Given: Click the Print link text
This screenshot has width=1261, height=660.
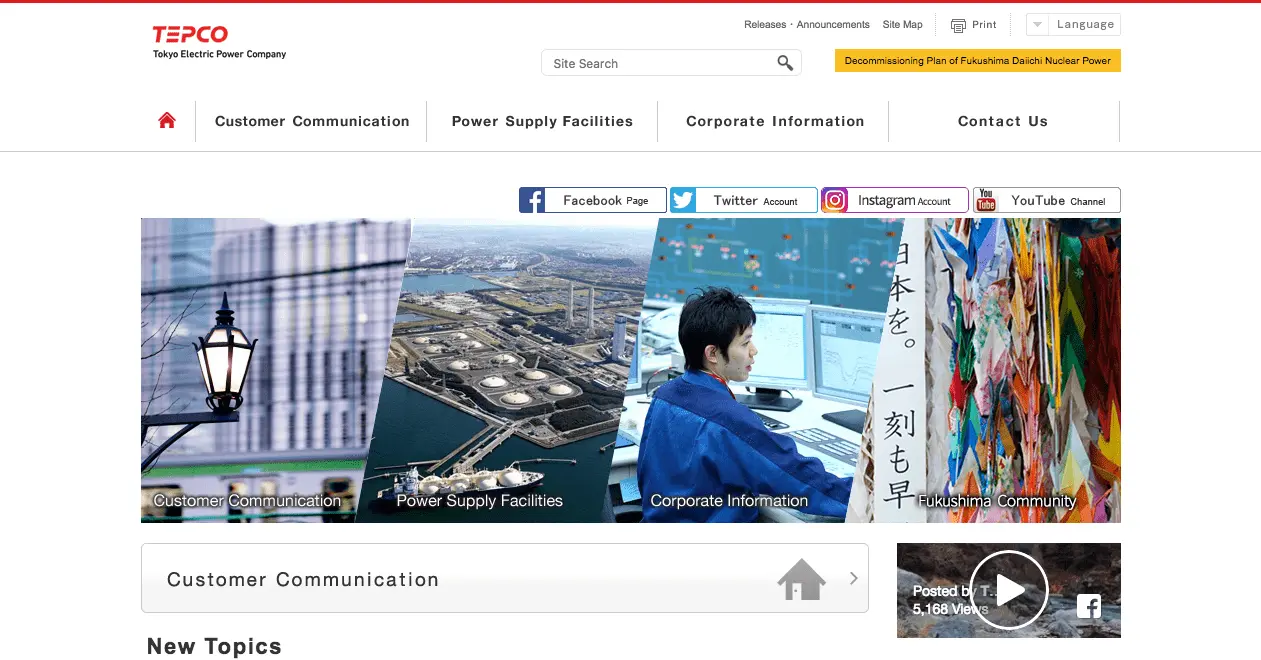Looking at the screenshot, I should pyautogui.click(x=984, y=25).
